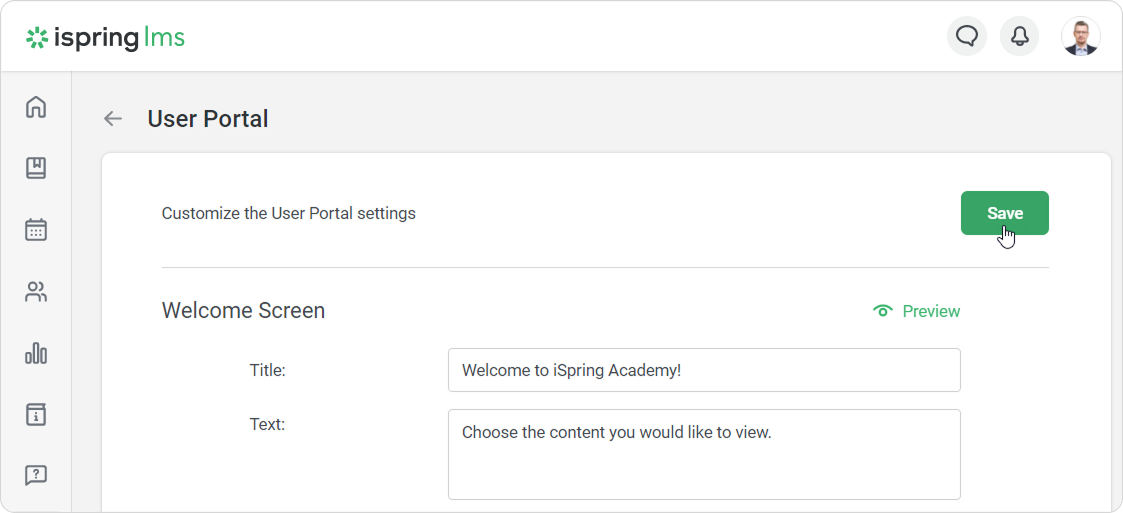Show notifications via the bell icon
The width and height of the screenshot is (1123, 513).
click(1019, 37)
